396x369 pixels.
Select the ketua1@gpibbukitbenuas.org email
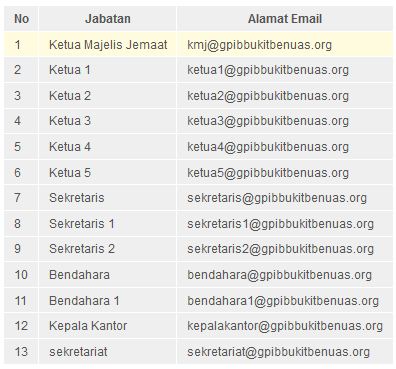tap(268, 70)
